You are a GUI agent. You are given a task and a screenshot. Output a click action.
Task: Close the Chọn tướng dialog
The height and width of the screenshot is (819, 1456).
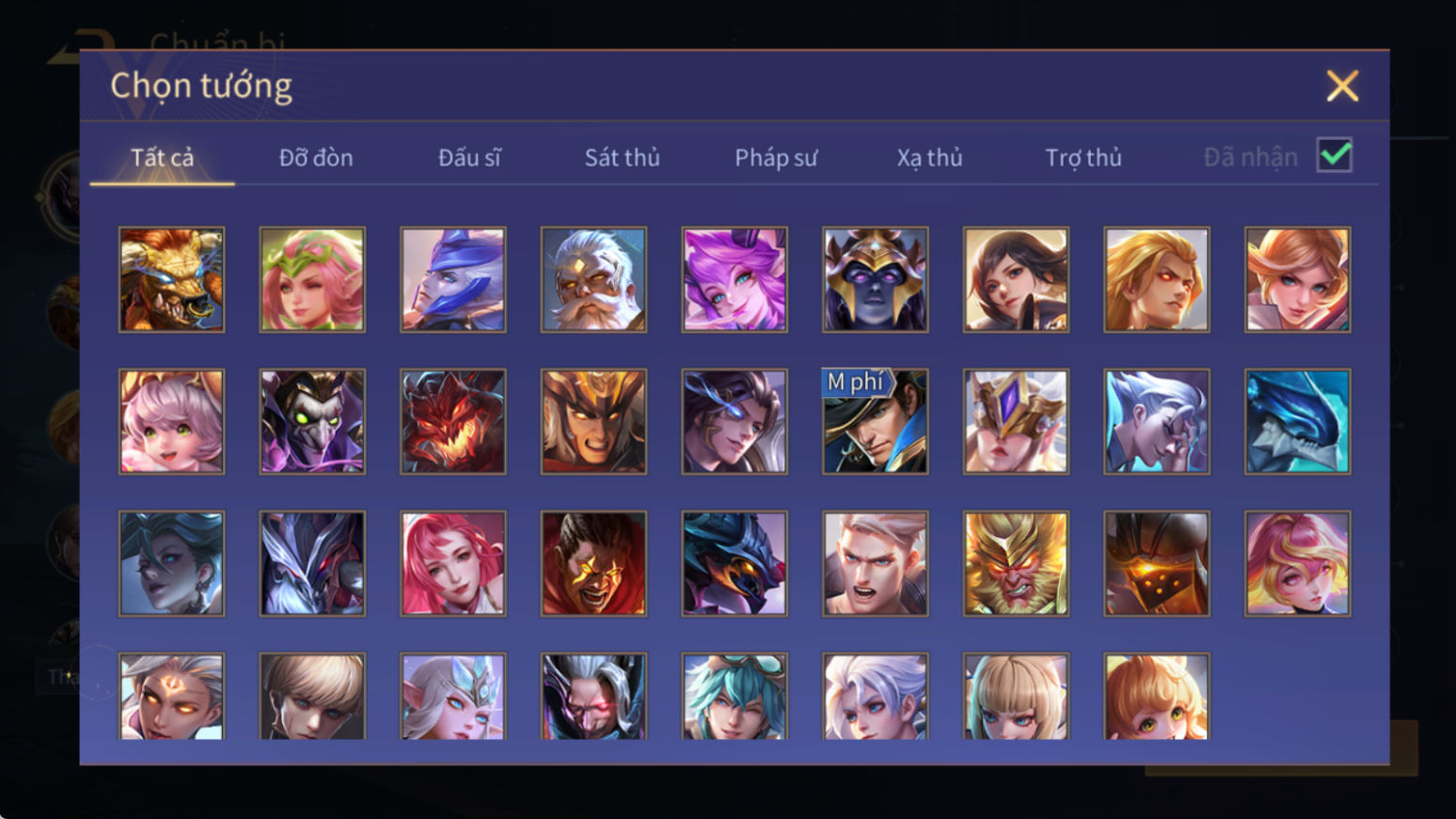[x=1342, y=86]
